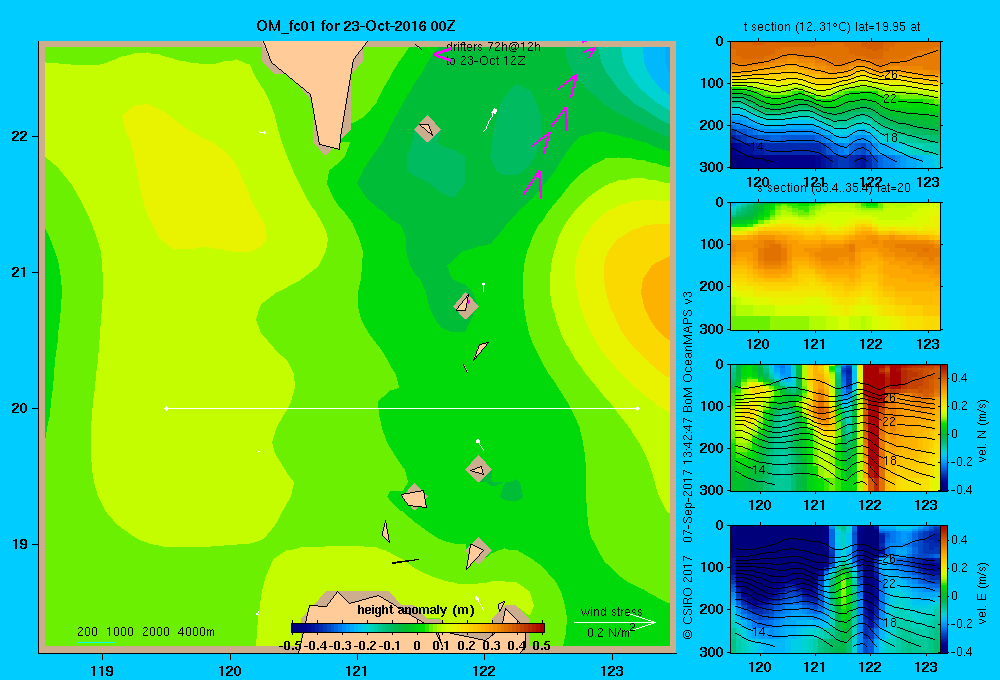Click the '© CSIRO 2017' copyright text

[688, 597]
